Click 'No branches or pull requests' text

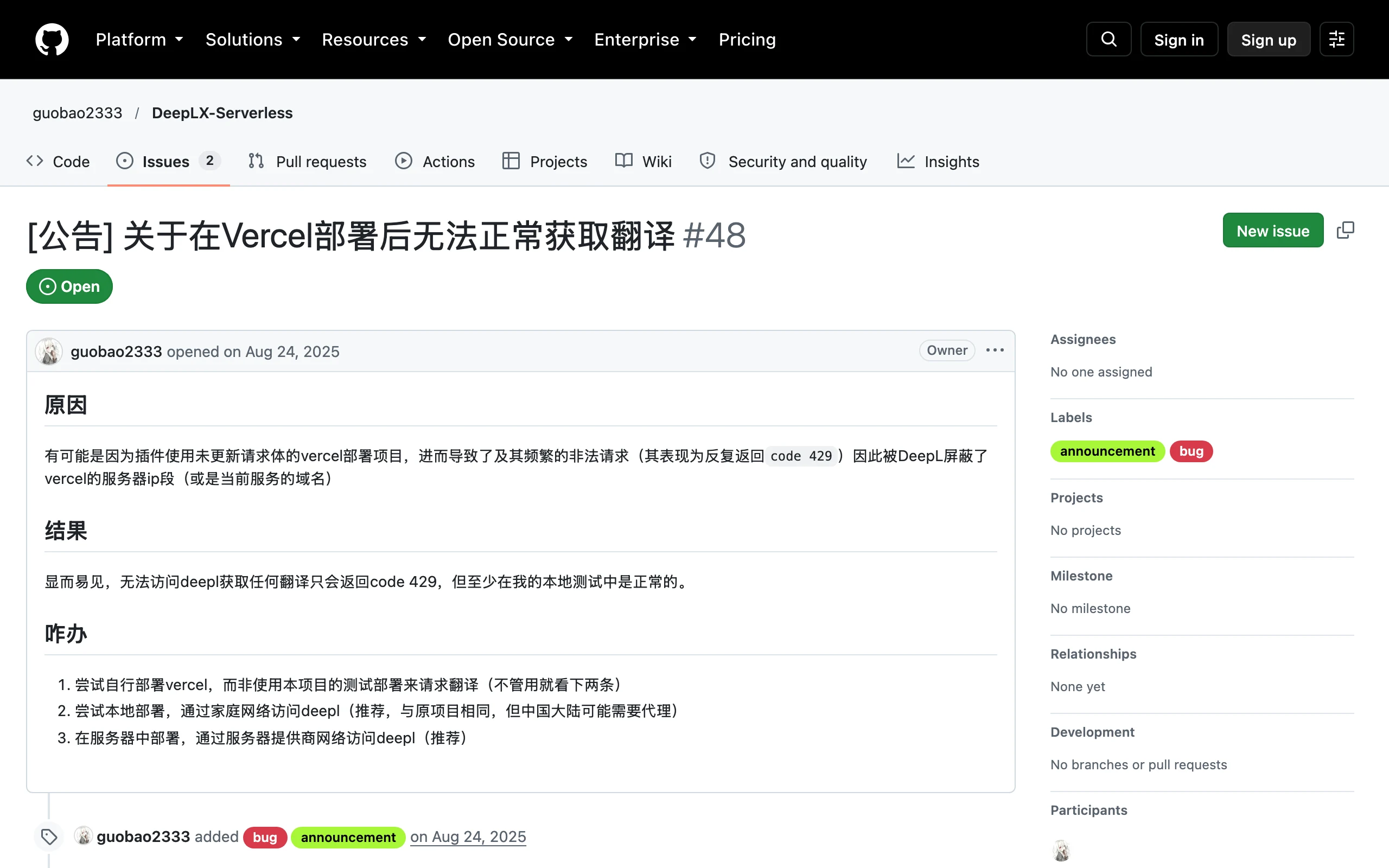[x=1138, y=765]
